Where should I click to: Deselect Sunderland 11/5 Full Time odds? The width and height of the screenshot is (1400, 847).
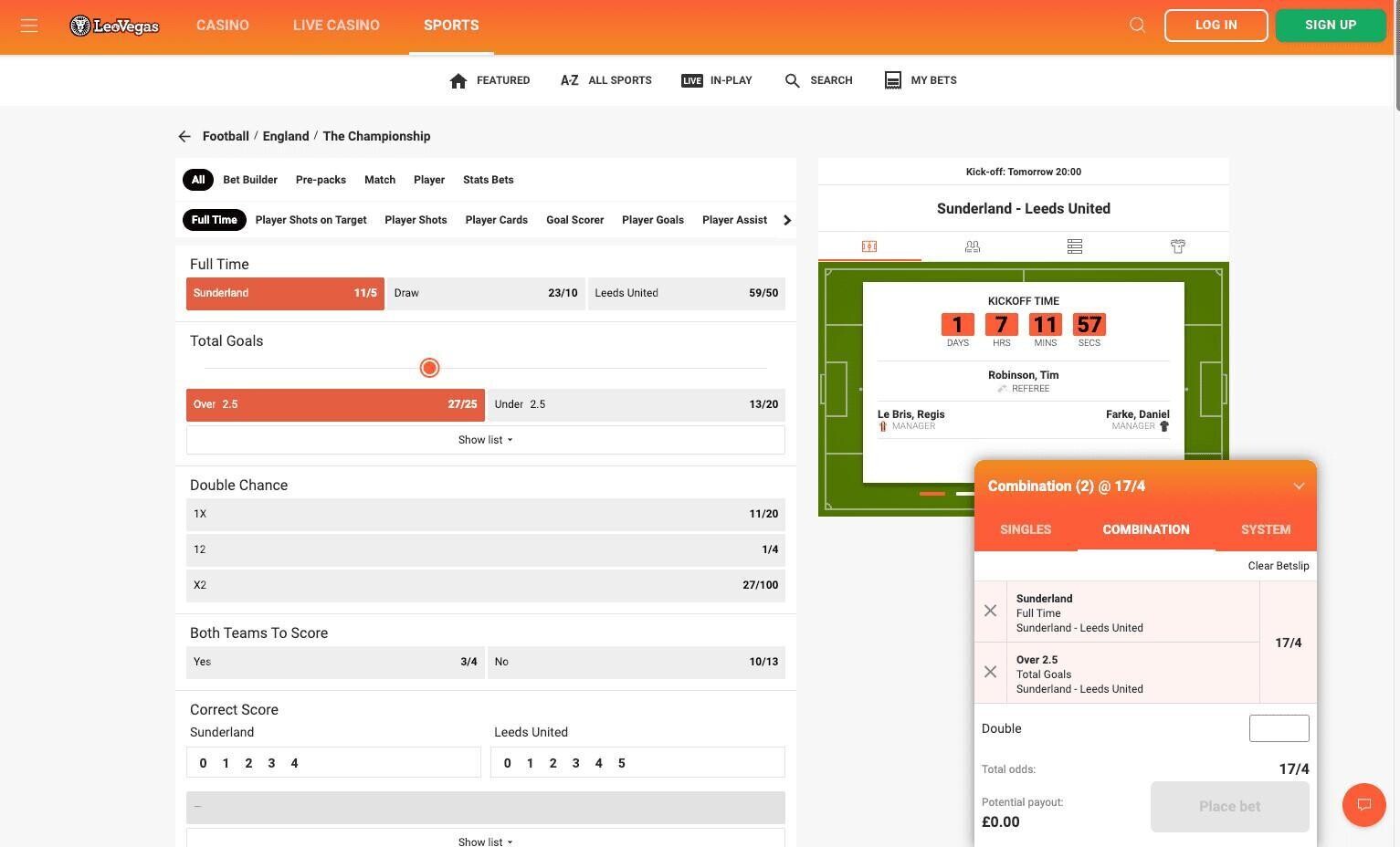point(285,293)
